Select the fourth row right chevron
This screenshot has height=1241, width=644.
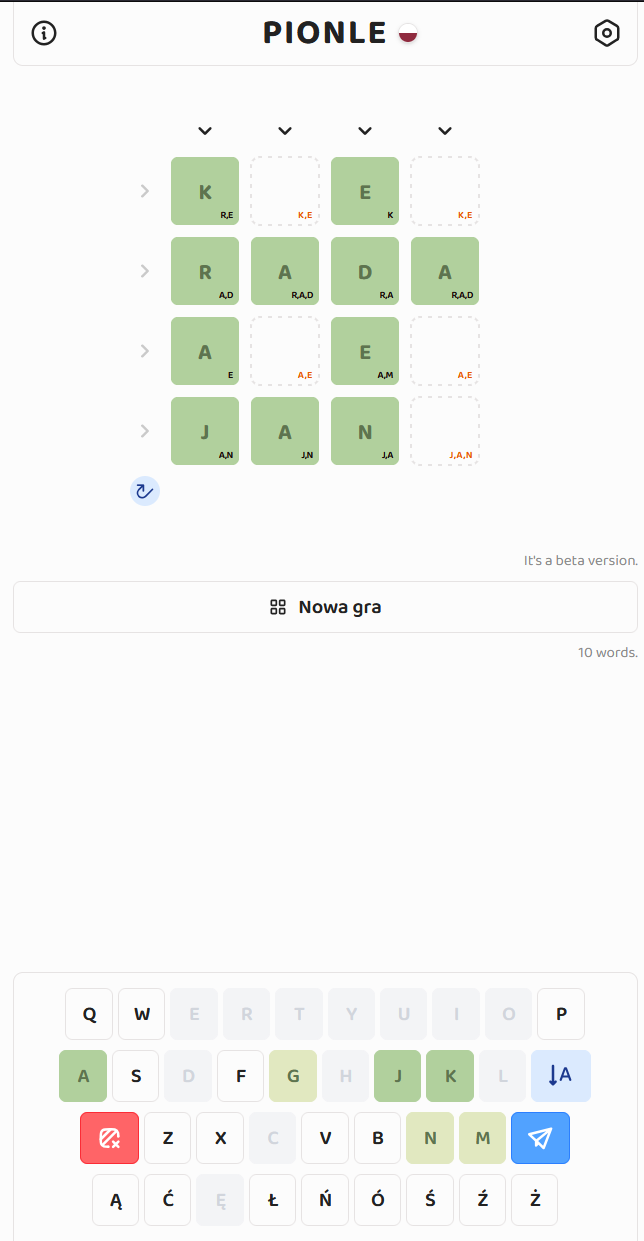145,431
